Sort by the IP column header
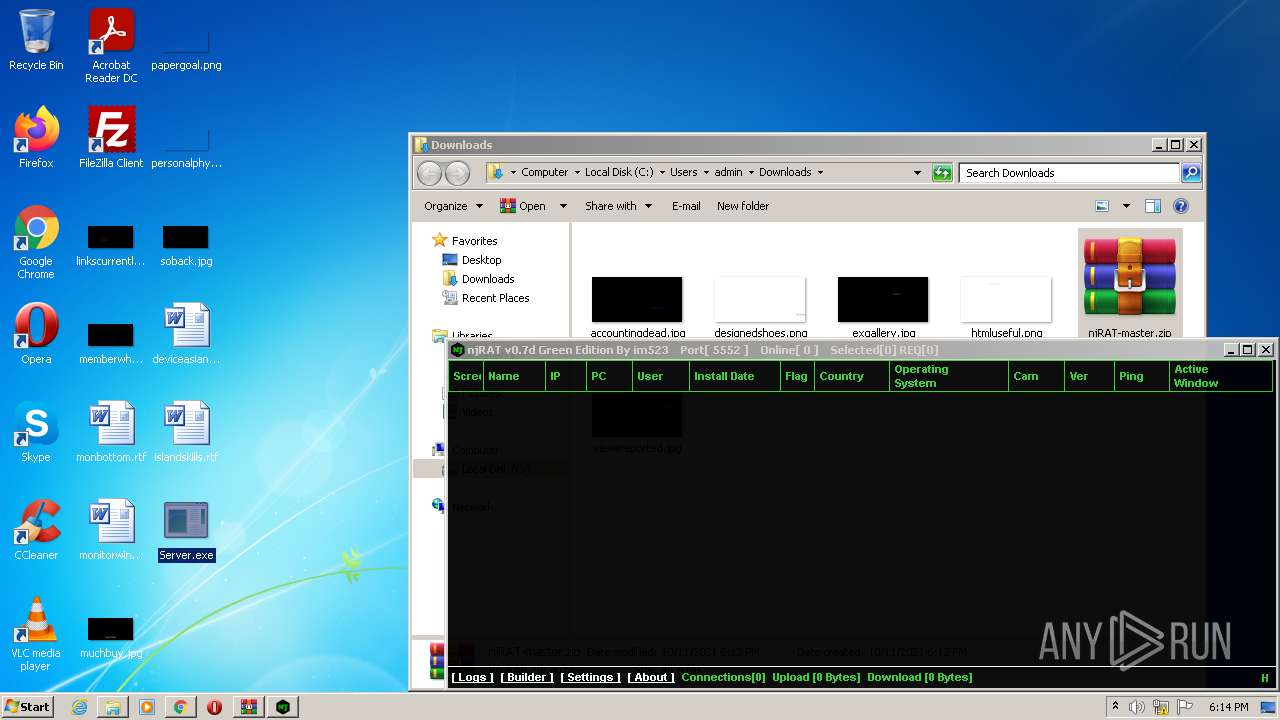The height and width of the screenshot is (720, 1280). (x=566, y=376)
